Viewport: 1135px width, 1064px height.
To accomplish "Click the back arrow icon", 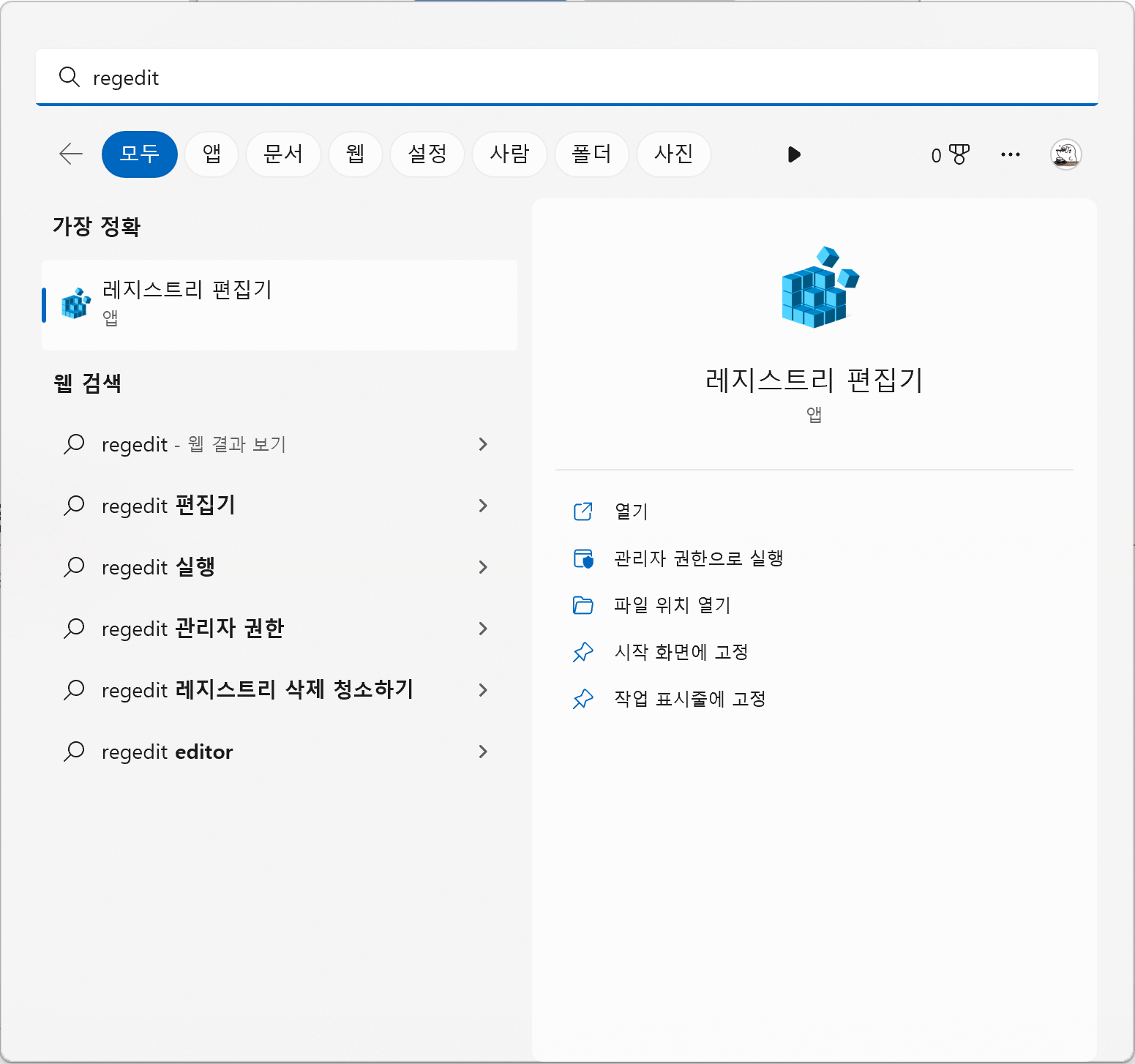I will [x=71, y=154].
